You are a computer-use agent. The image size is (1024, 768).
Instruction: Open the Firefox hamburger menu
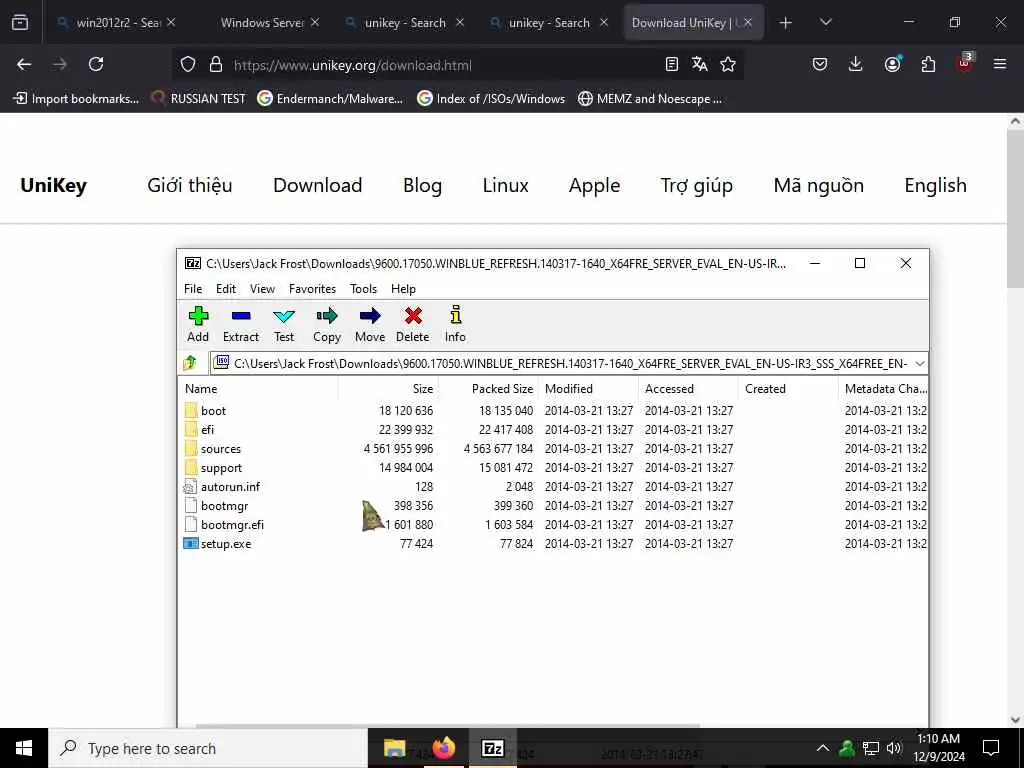click(x=1000, y=64)
